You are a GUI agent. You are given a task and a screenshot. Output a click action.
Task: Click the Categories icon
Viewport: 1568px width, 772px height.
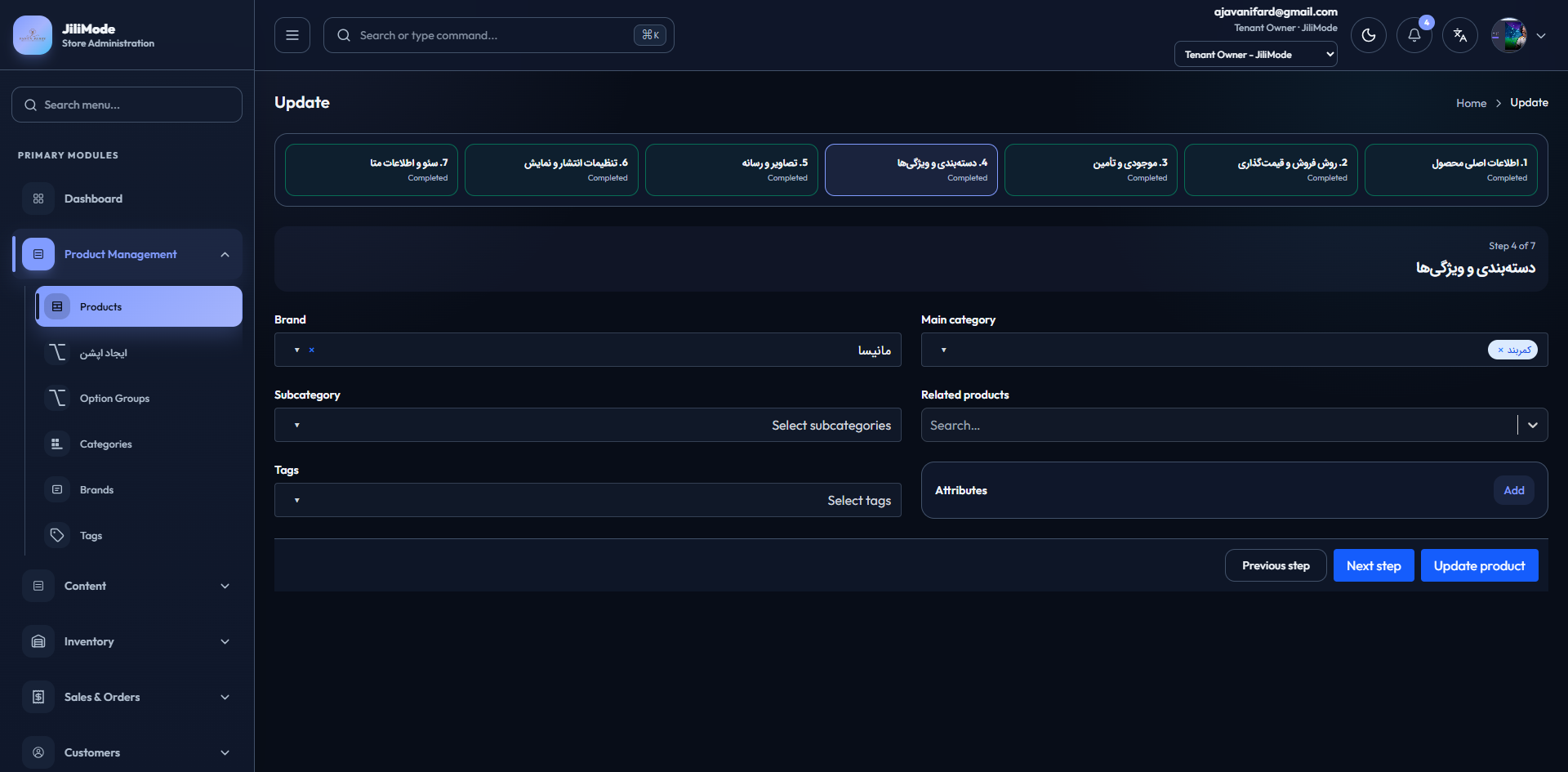[57, 444]
